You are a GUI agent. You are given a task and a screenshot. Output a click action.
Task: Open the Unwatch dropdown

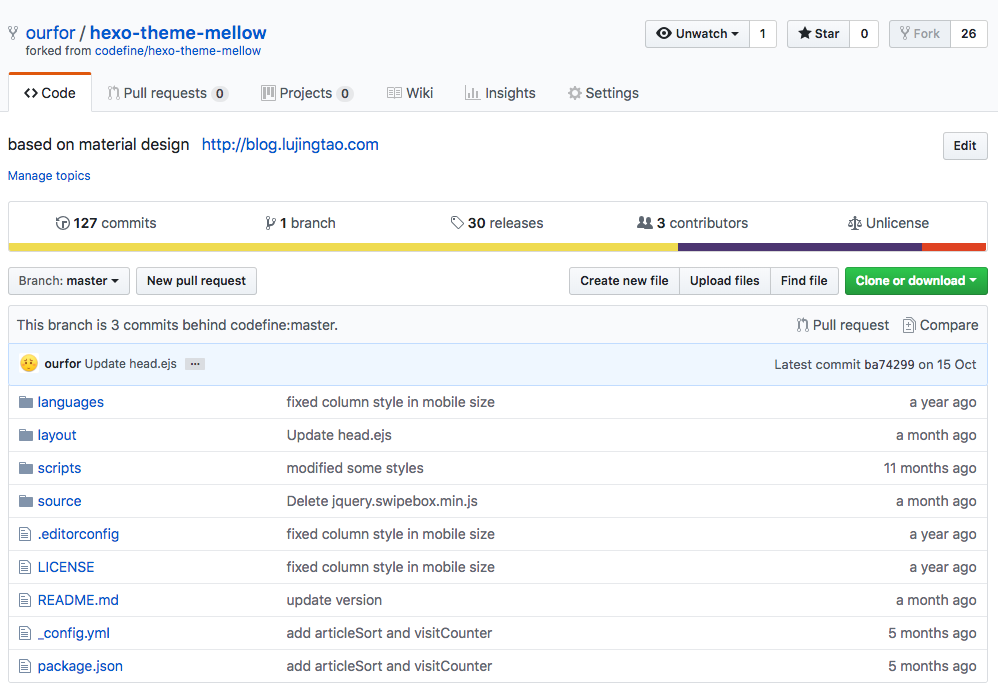click(698, 34)
